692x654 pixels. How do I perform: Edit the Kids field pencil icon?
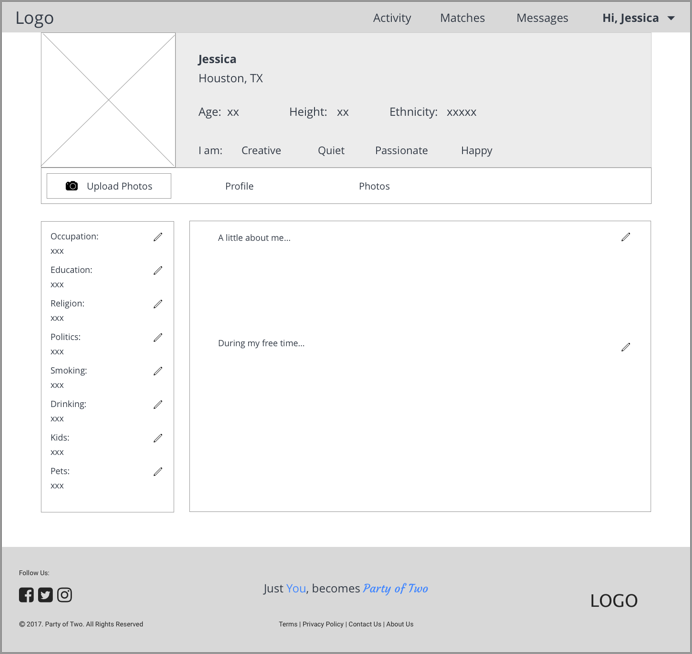158,438
